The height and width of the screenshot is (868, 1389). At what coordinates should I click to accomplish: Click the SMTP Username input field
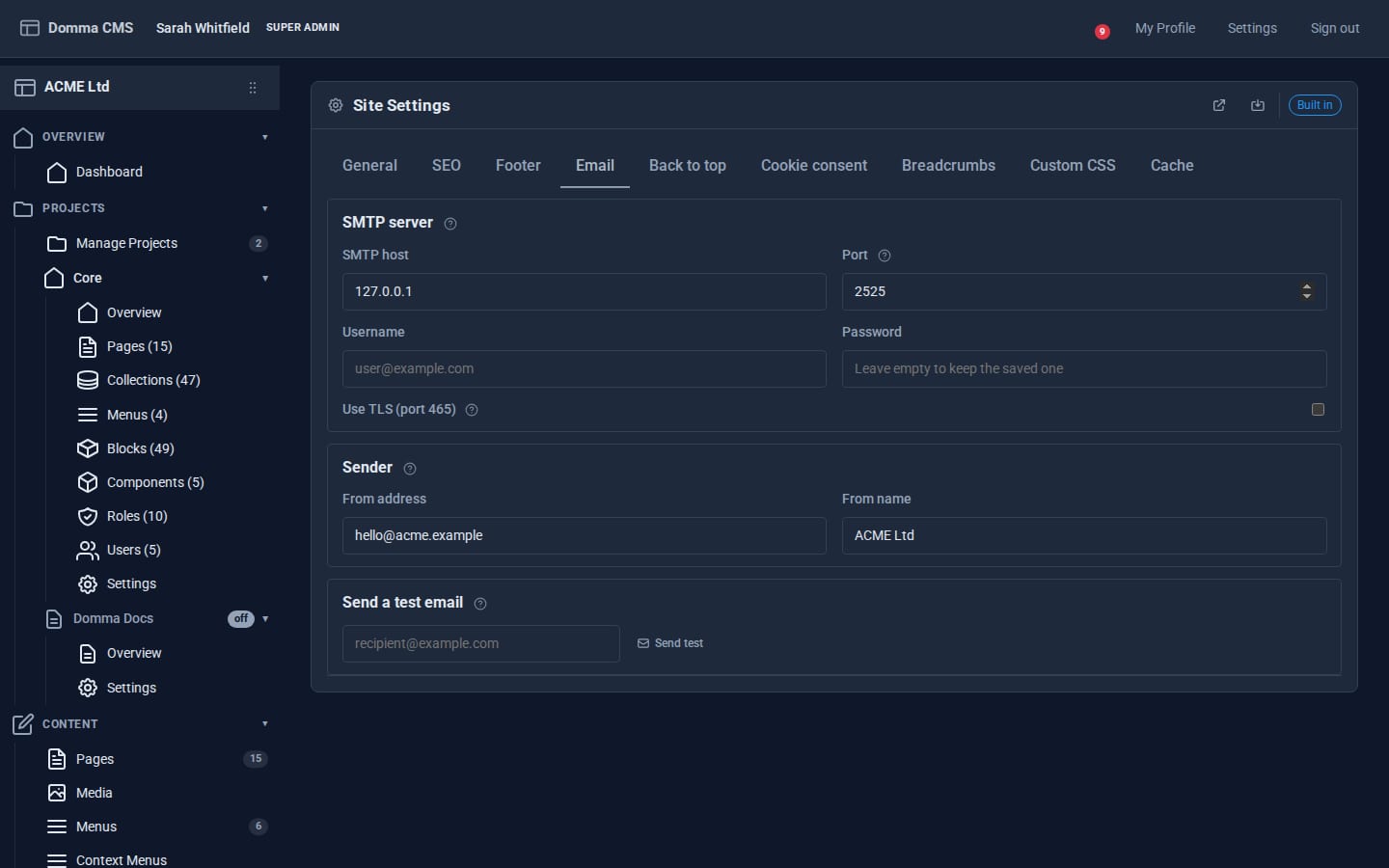(585, 368)
